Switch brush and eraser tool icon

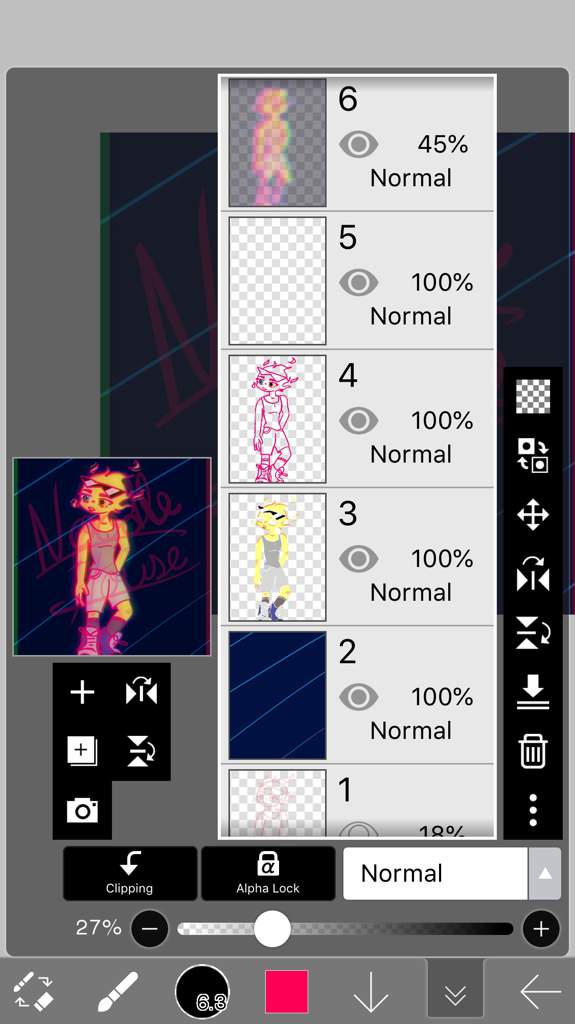coord(33,992)
